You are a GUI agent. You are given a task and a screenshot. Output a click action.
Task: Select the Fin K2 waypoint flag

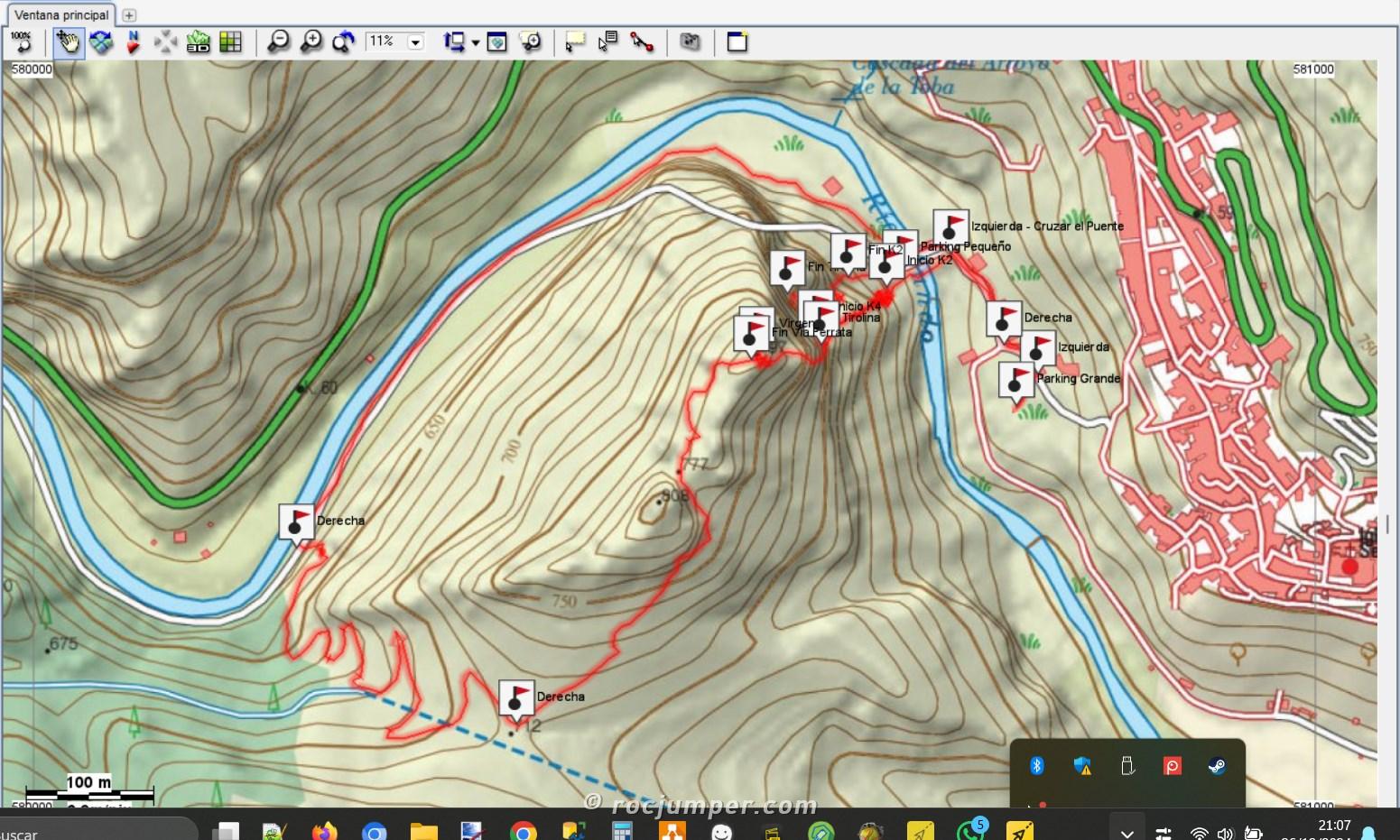point(848,252)
